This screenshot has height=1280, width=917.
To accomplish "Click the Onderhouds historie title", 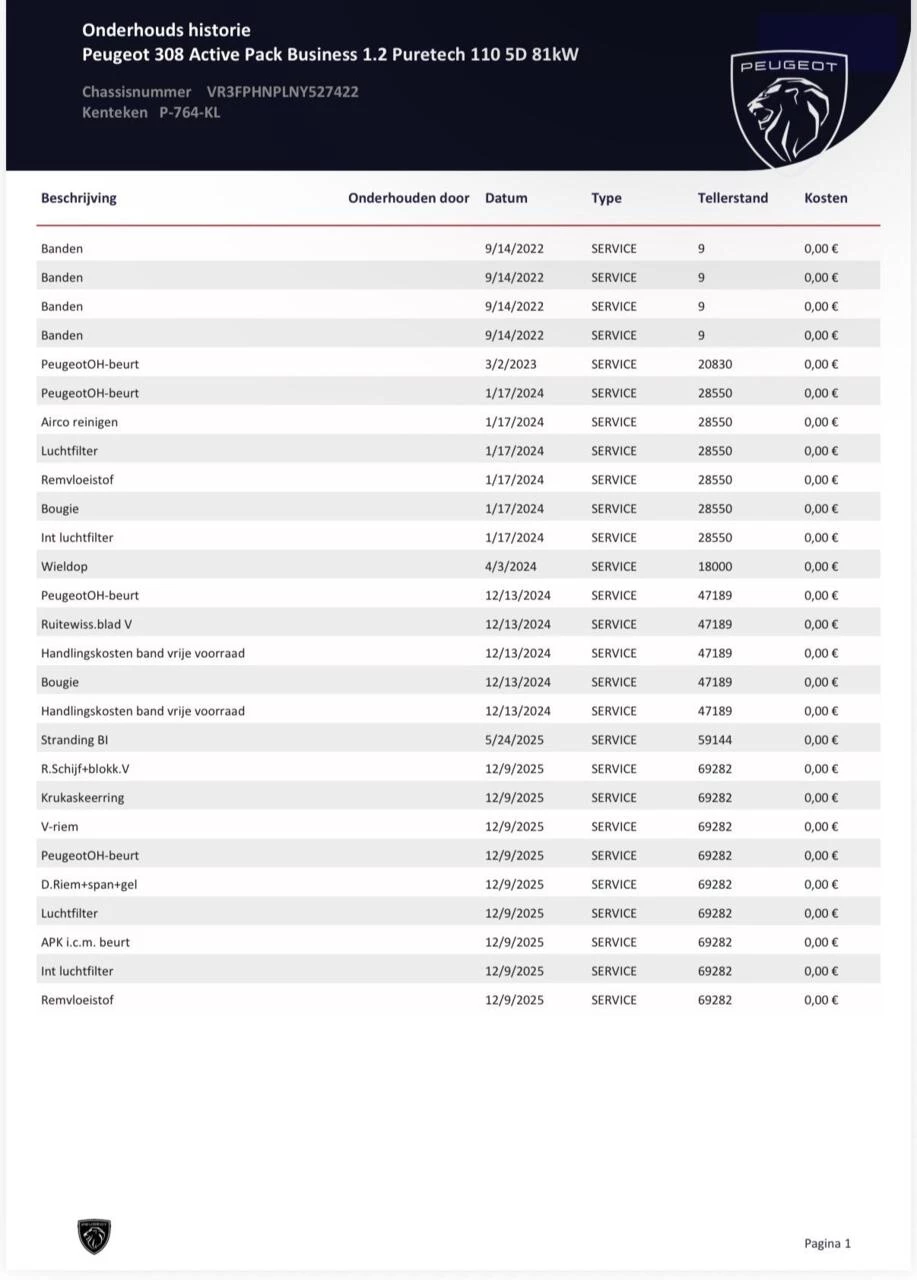I will point(166,30).
